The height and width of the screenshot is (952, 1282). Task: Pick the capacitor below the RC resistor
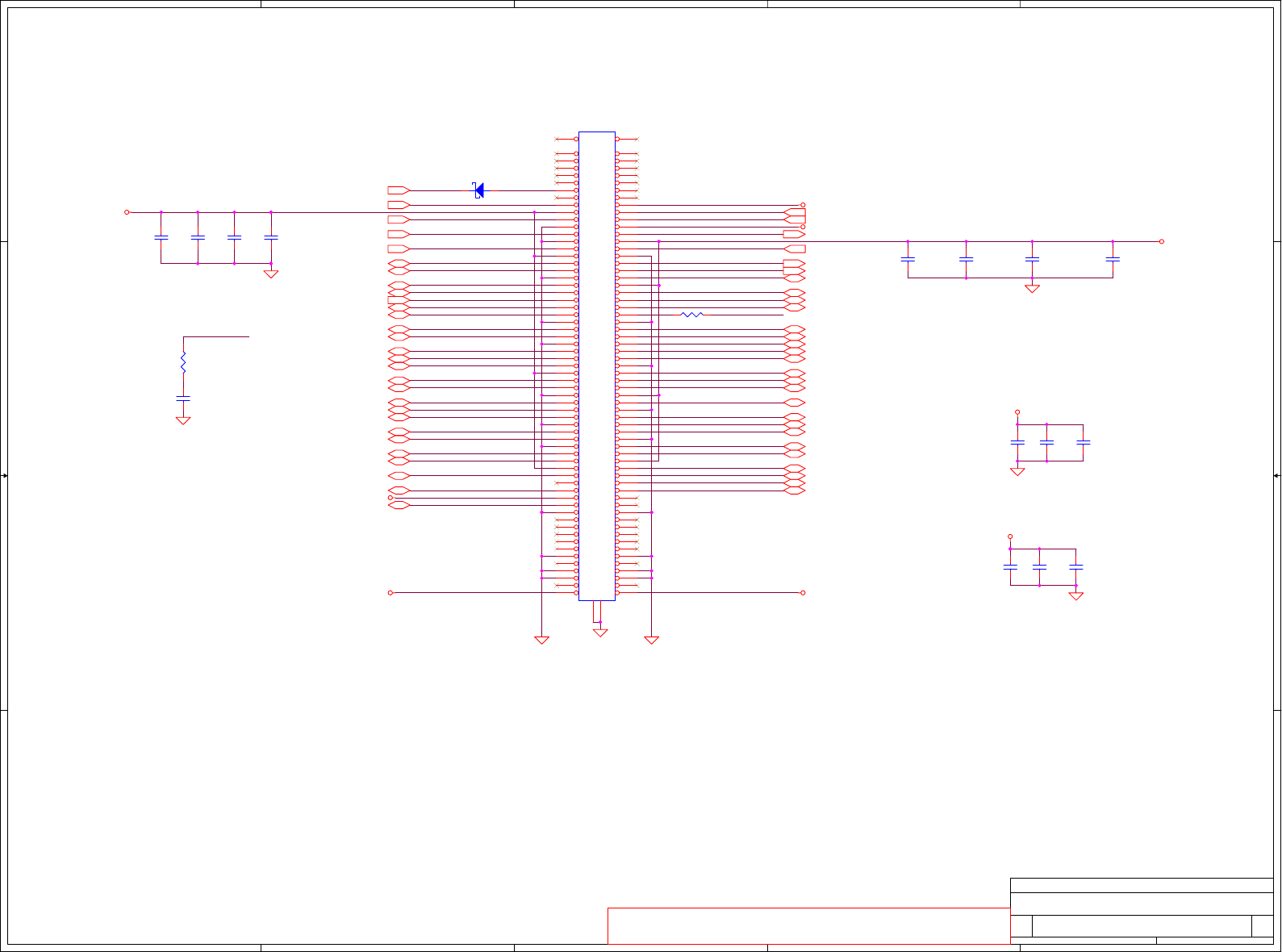[183, 399]
